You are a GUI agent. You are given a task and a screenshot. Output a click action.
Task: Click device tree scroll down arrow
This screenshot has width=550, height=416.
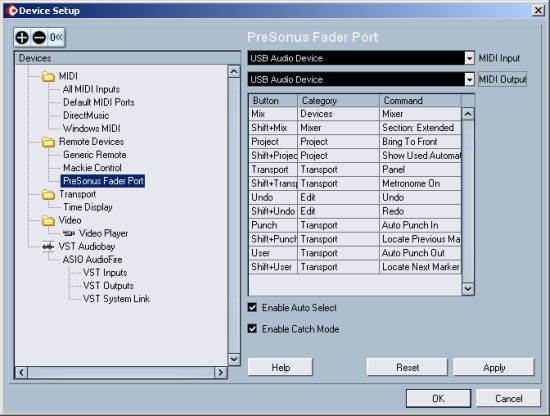(x=234, y=359)
